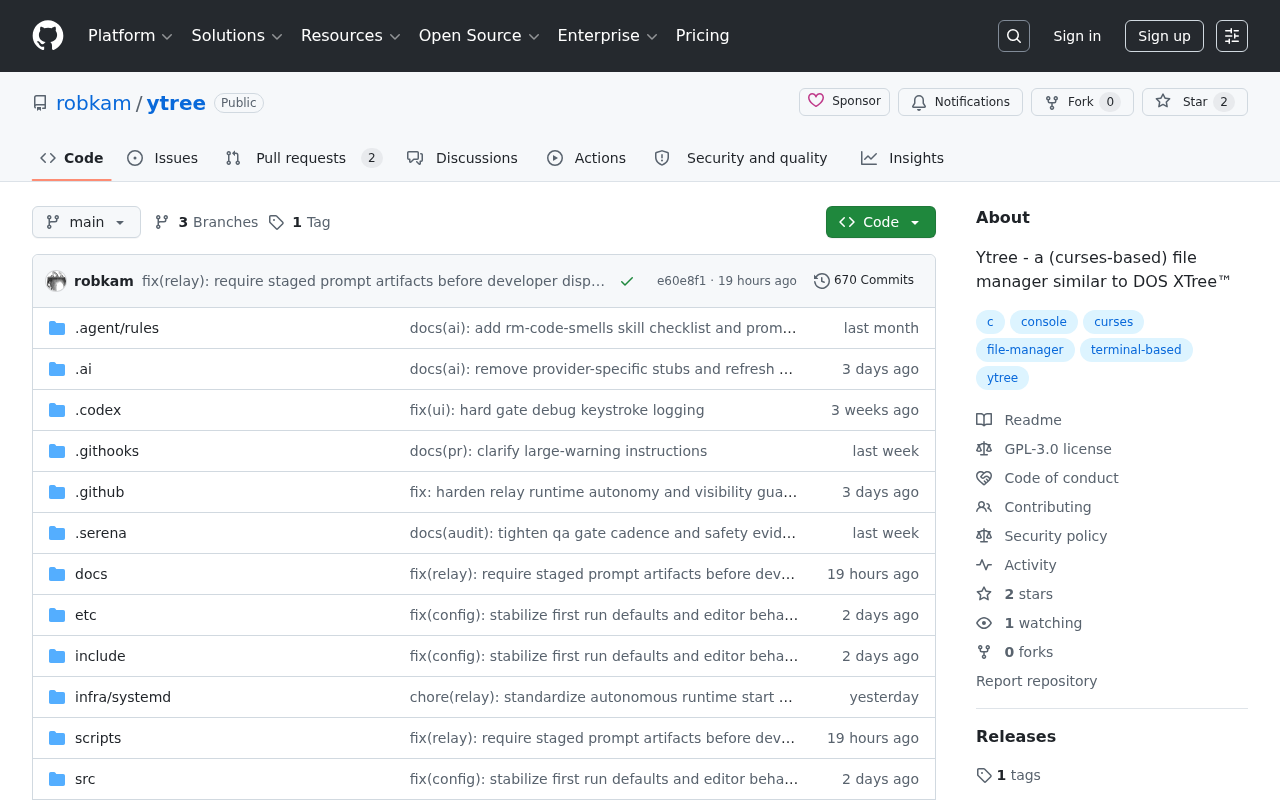View the 1 Tag link

click(300, 222)
